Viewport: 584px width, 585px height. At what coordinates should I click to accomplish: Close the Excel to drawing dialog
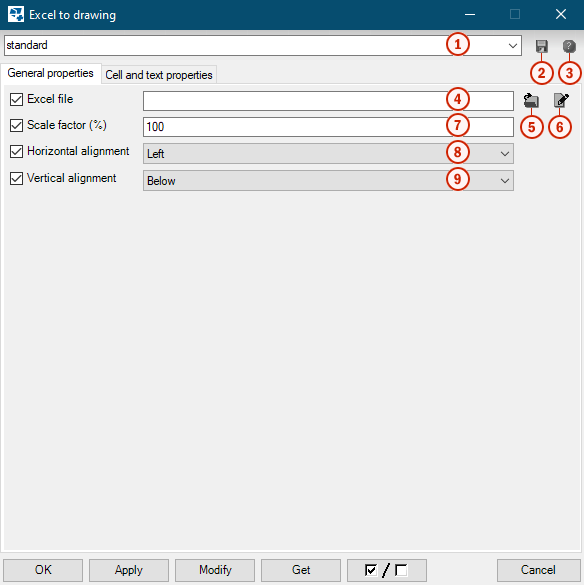(x=560, y=15)
